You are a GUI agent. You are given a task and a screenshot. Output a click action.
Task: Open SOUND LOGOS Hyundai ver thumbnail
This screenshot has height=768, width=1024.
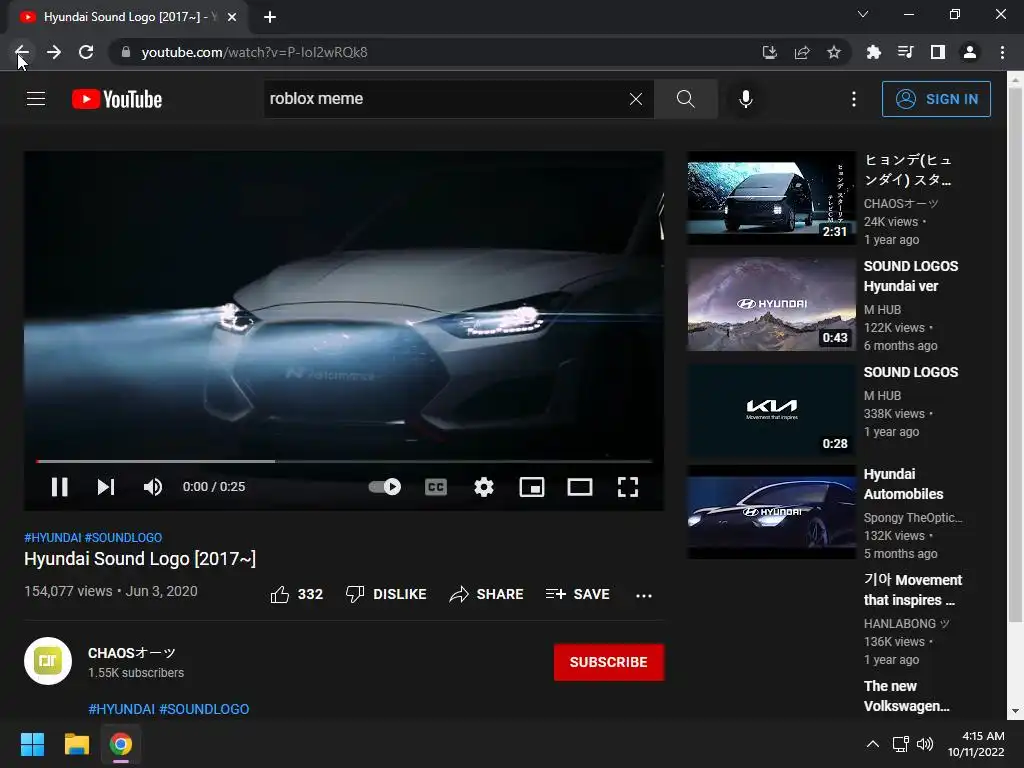pyautogui.click(x=771, y=304)
